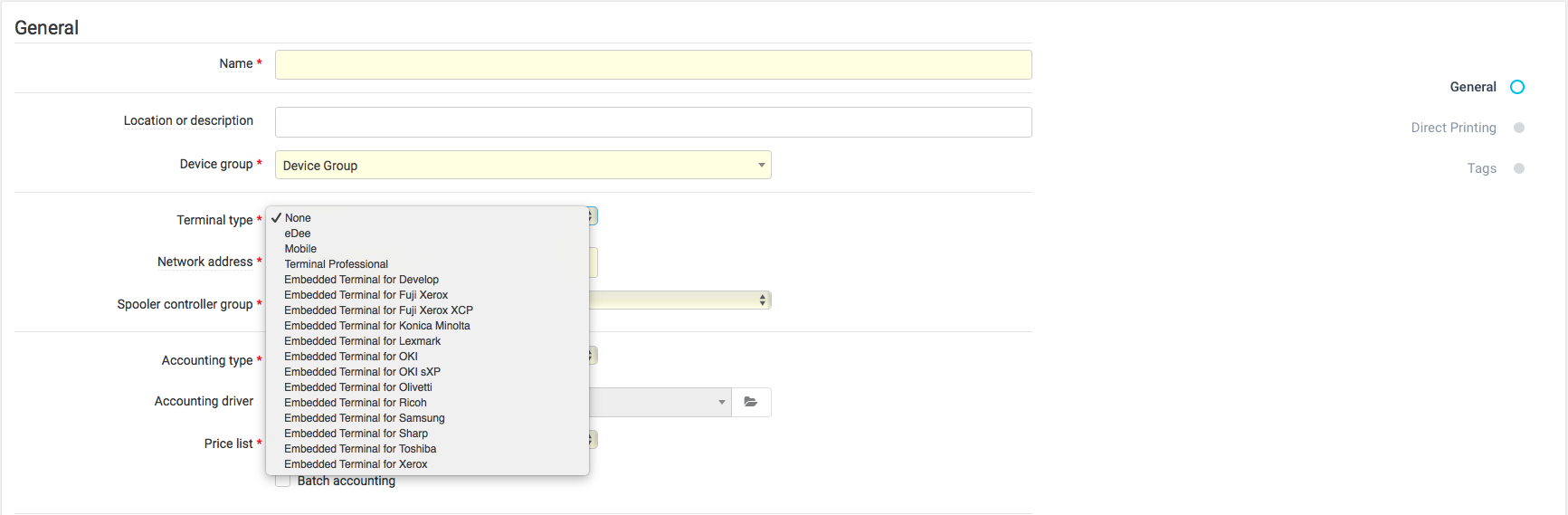The height and width of the screenshot is (515, 1568).
Task: Click the Tags section dot
Action: [1519, 168]
